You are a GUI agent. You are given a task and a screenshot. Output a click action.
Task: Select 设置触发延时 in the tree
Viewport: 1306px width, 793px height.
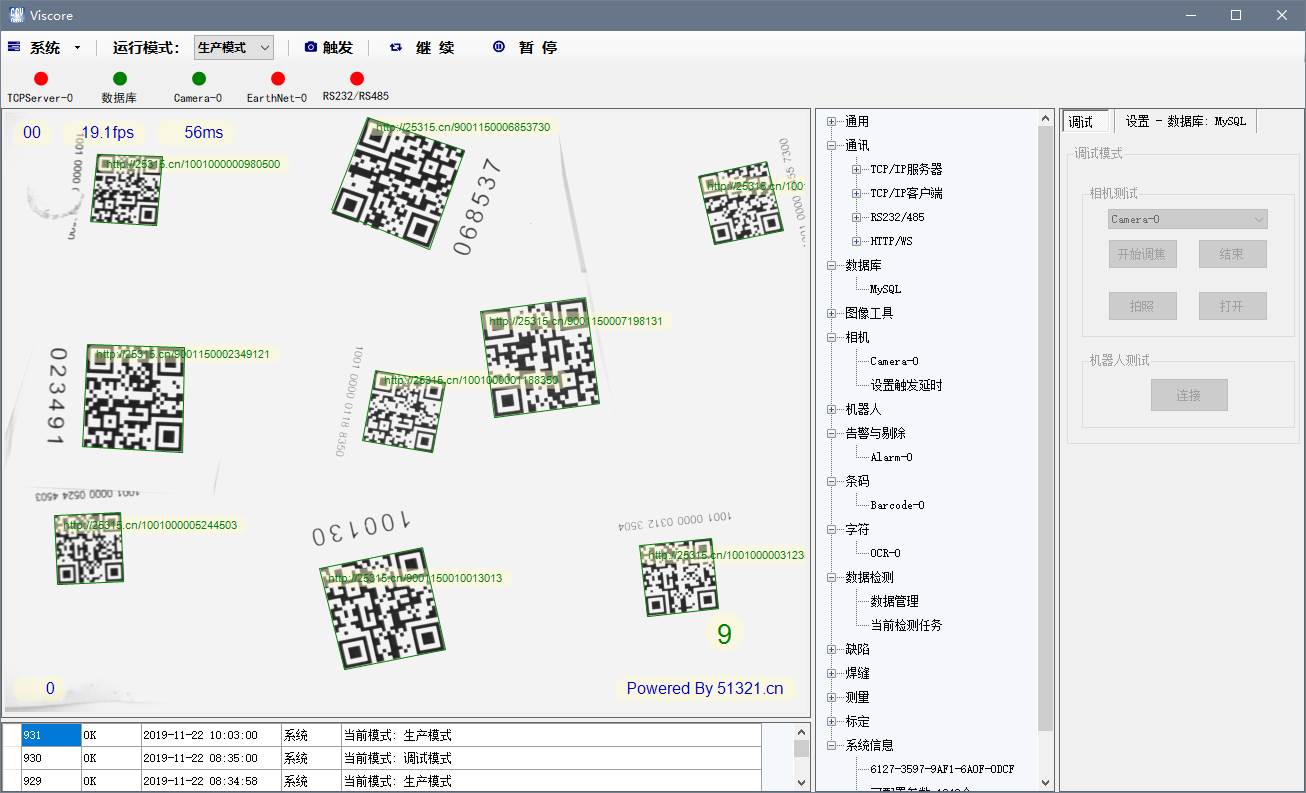click(906, 385)
